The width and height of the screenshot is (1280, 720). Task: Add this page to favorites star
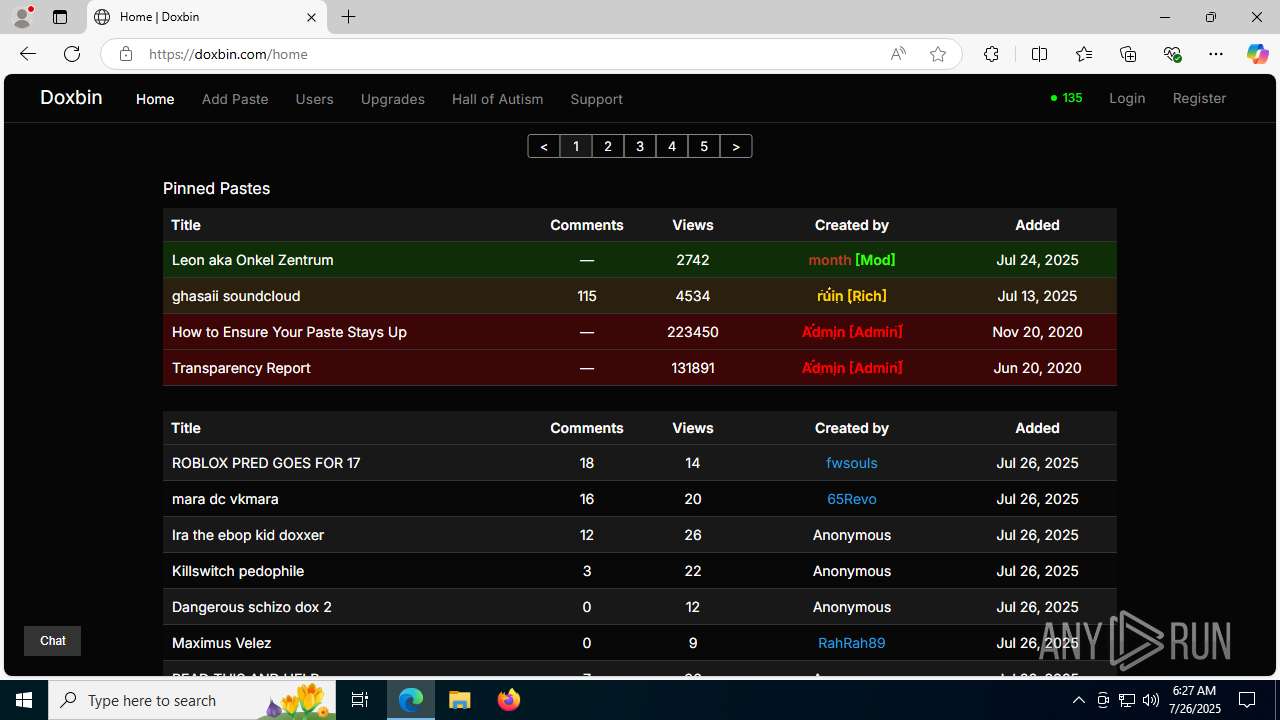(937, 54)
